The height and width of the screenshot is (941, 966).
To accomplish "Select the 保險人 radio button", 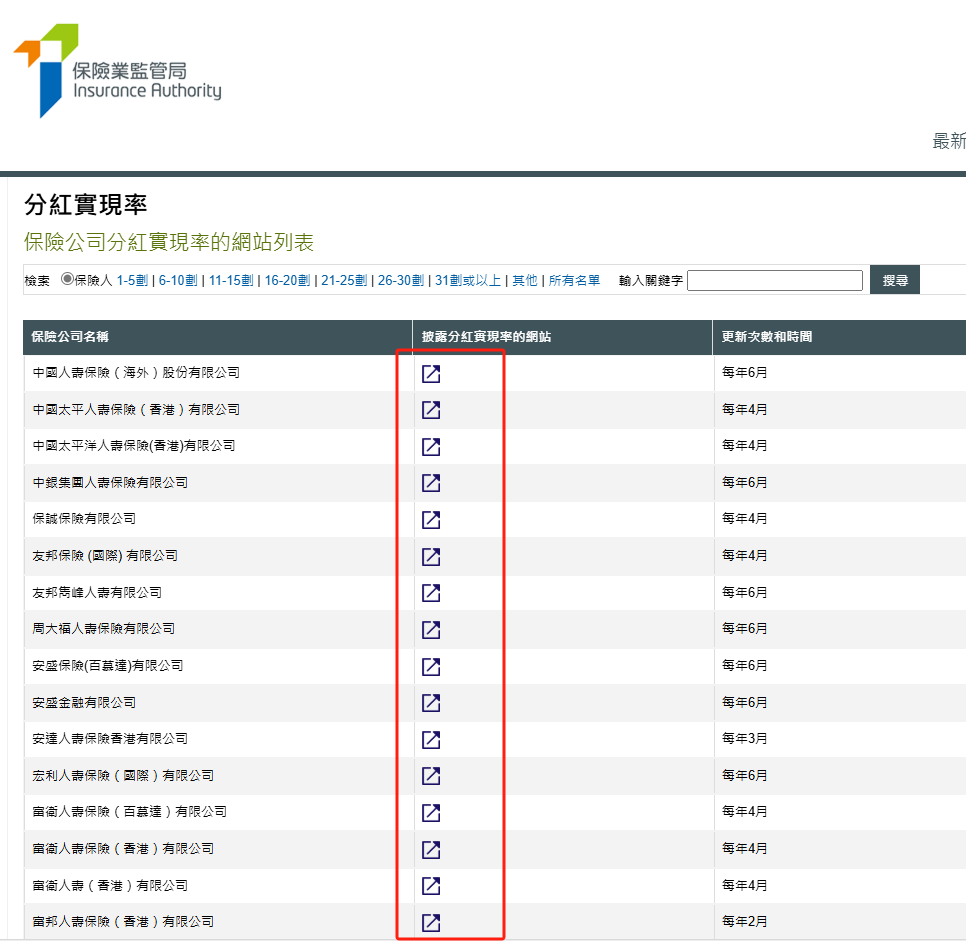I will click(x=67, y=281).
